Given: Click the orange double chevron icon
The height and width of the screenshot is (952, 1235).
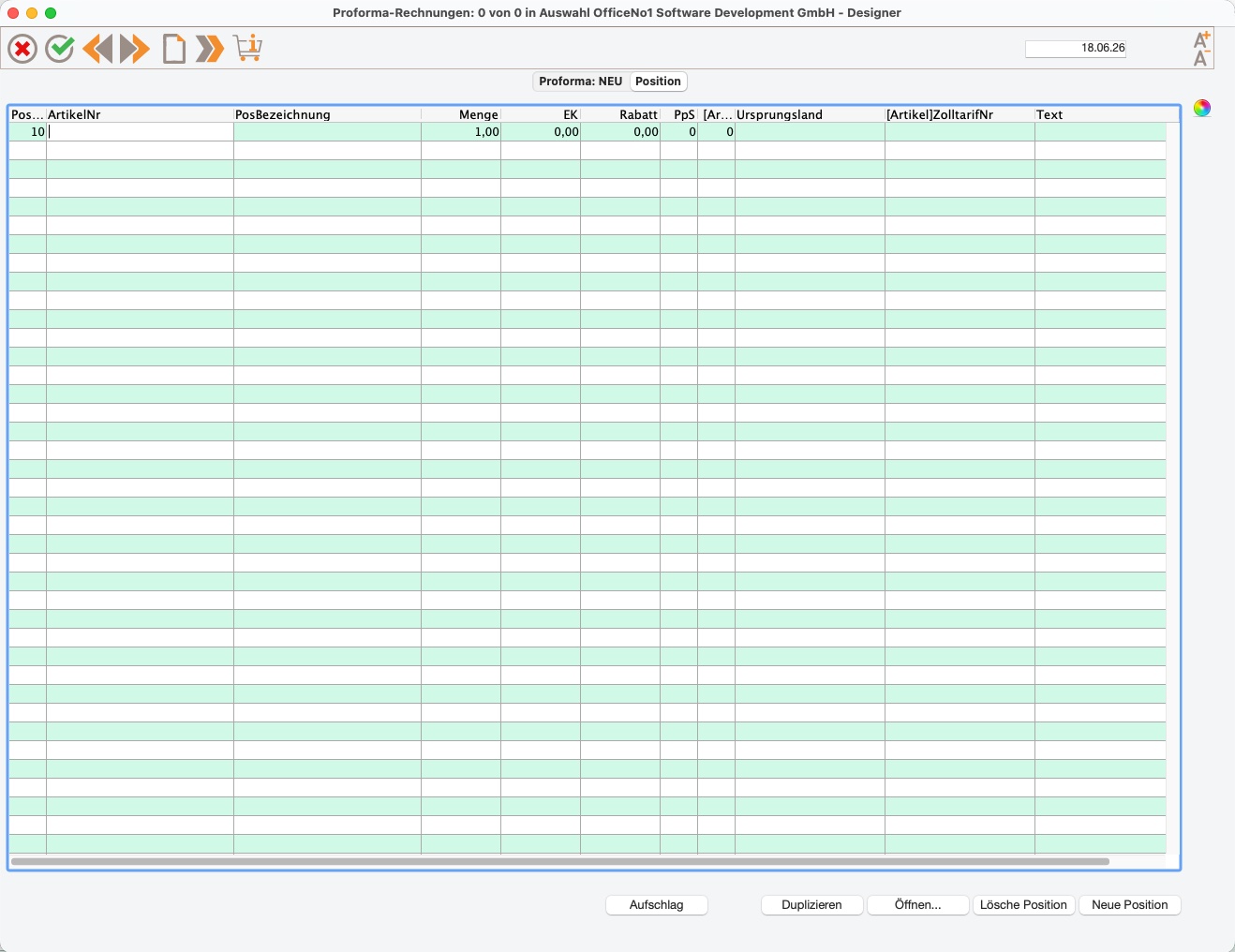Looking at the screenshot, I should pyautogui.click(x=210, y=49).
